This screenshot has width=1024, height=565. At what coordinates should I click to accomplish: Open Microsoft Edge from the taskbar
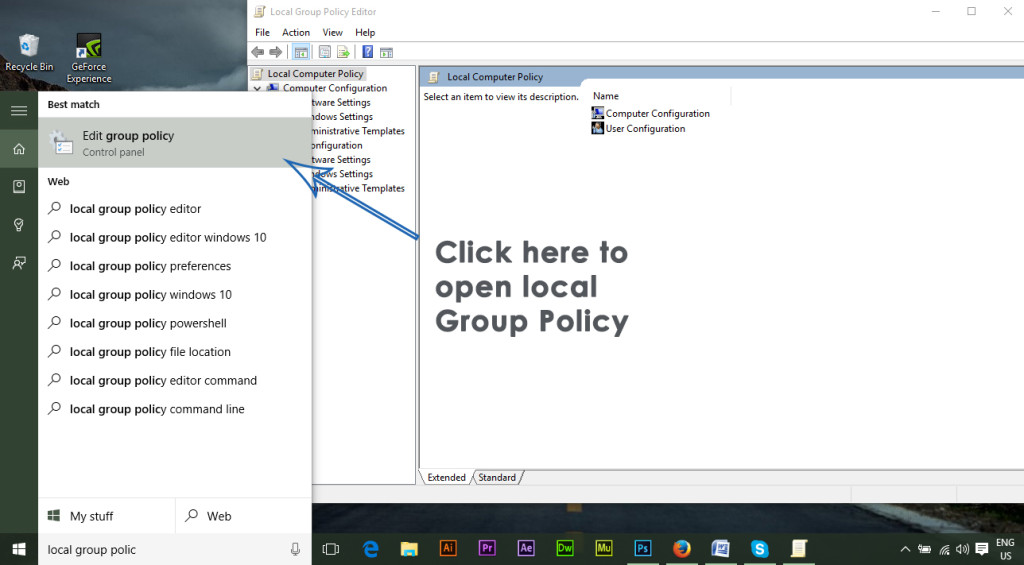370,549
